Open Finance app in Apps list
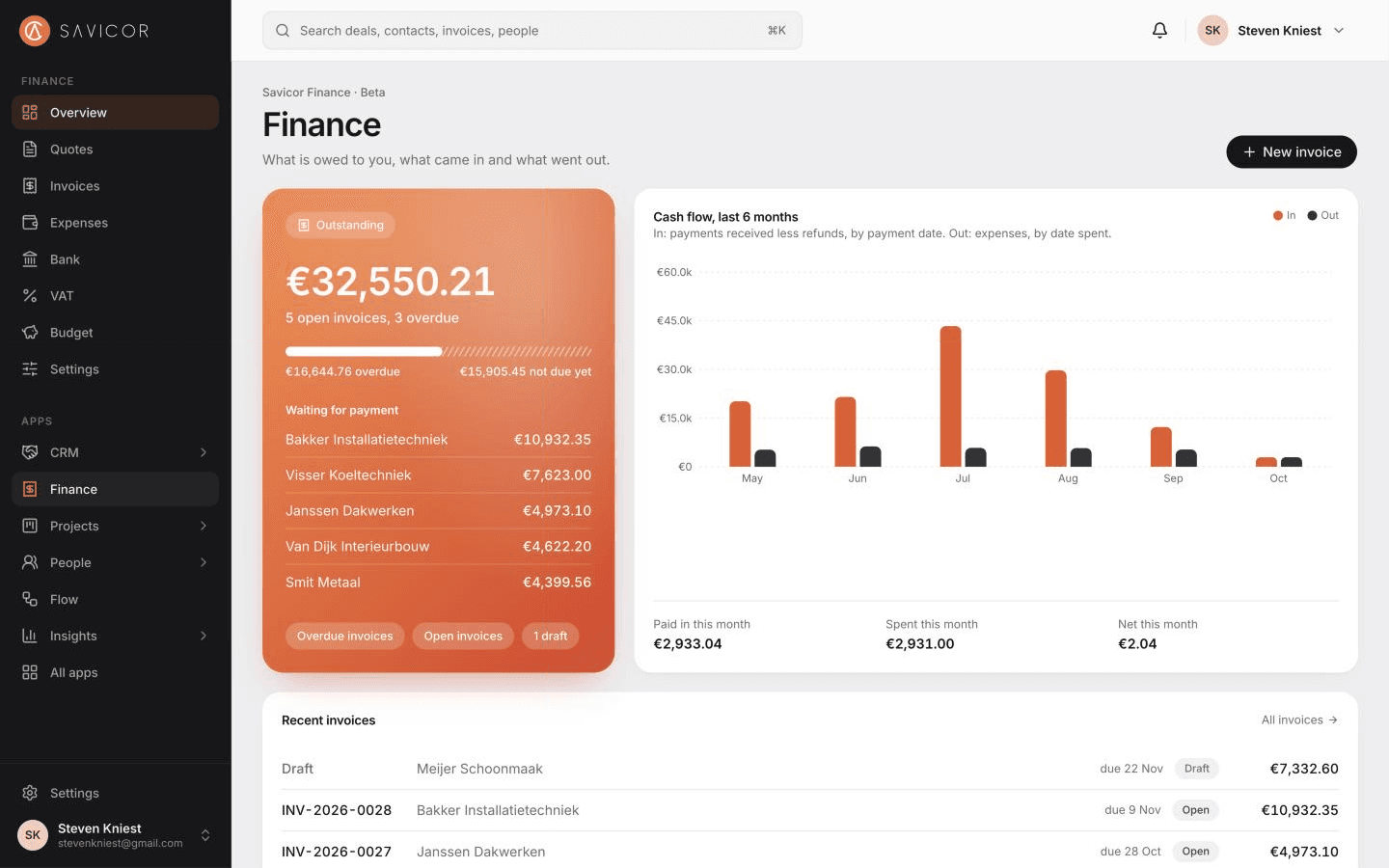Viewport: 1389px width, 868px height. (x=115, y=489)
